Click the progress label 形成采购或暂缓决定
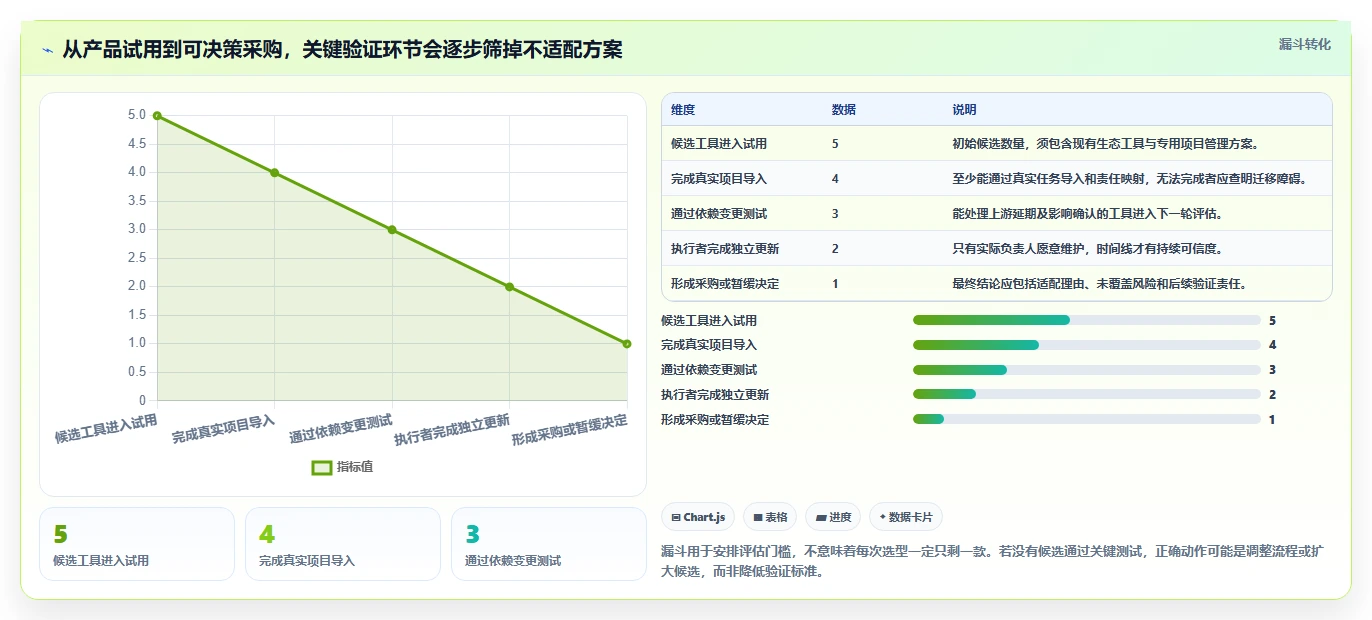This screenshot has height=620, width=1372. pos(715,420)
